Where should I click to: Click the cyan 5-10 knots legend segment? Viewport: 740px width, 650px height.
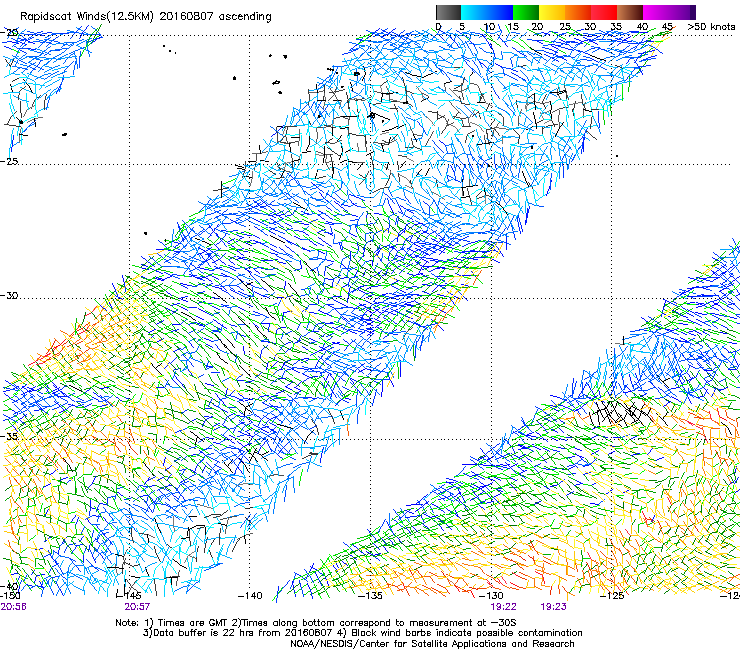click(474, 12)
